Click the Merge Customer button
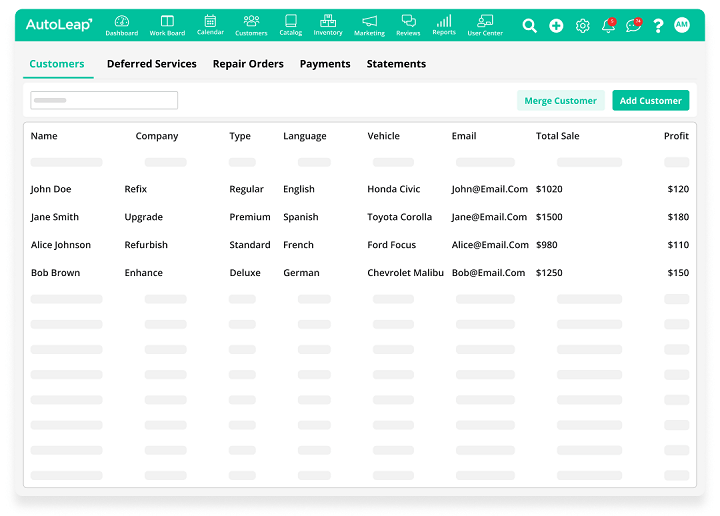 click(x=560, y=101)
